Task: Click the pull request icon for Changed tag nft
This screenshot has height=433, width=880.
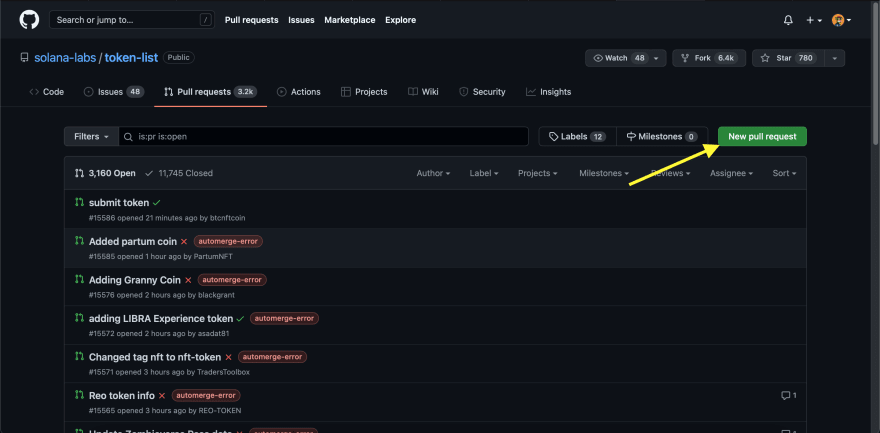Action: (80, 357)
